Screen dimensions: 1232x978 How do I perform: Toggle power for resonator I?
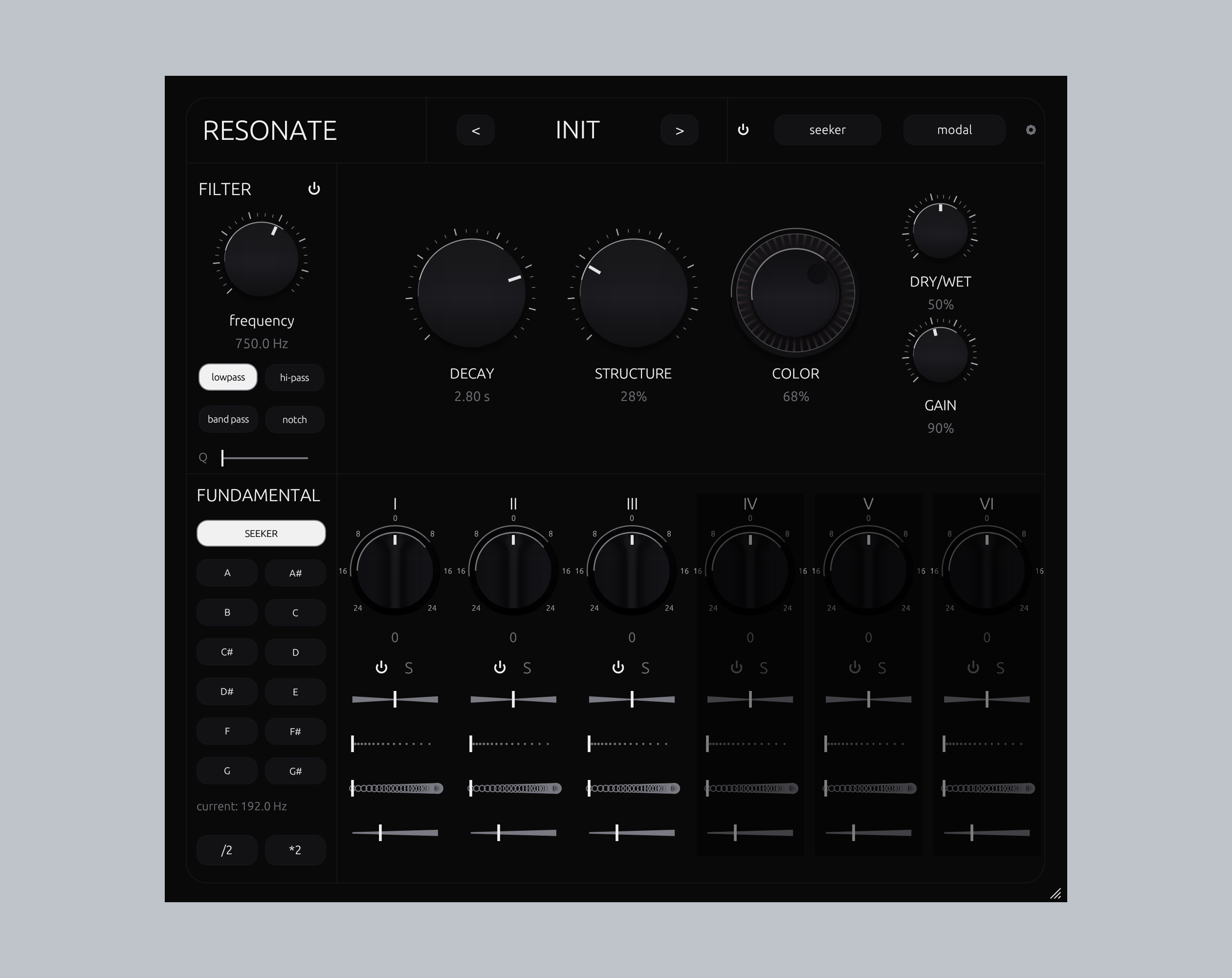pos(381,667)
